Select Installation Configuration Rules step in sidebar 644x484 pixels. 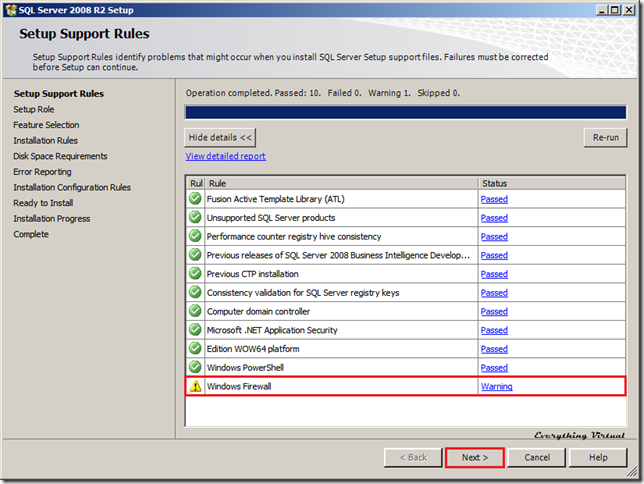pos(72,187)
